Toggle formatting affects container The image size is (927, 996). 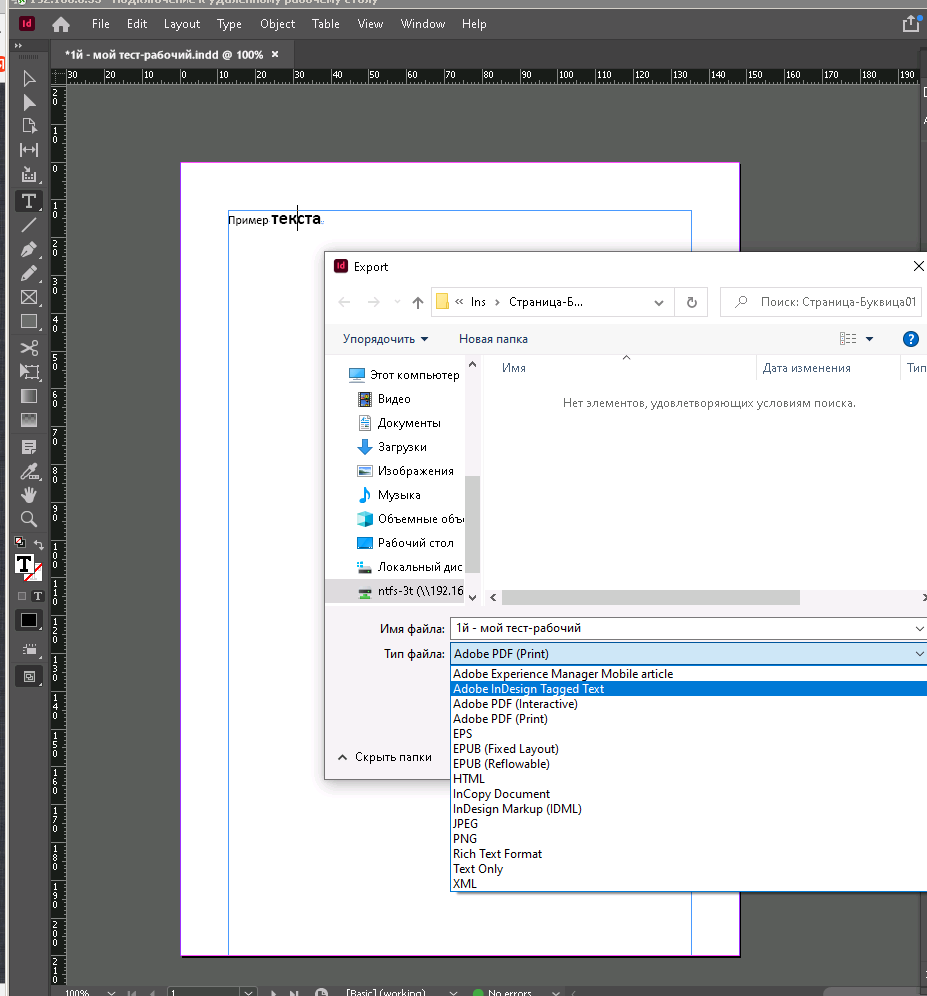(x=22, y=596)
